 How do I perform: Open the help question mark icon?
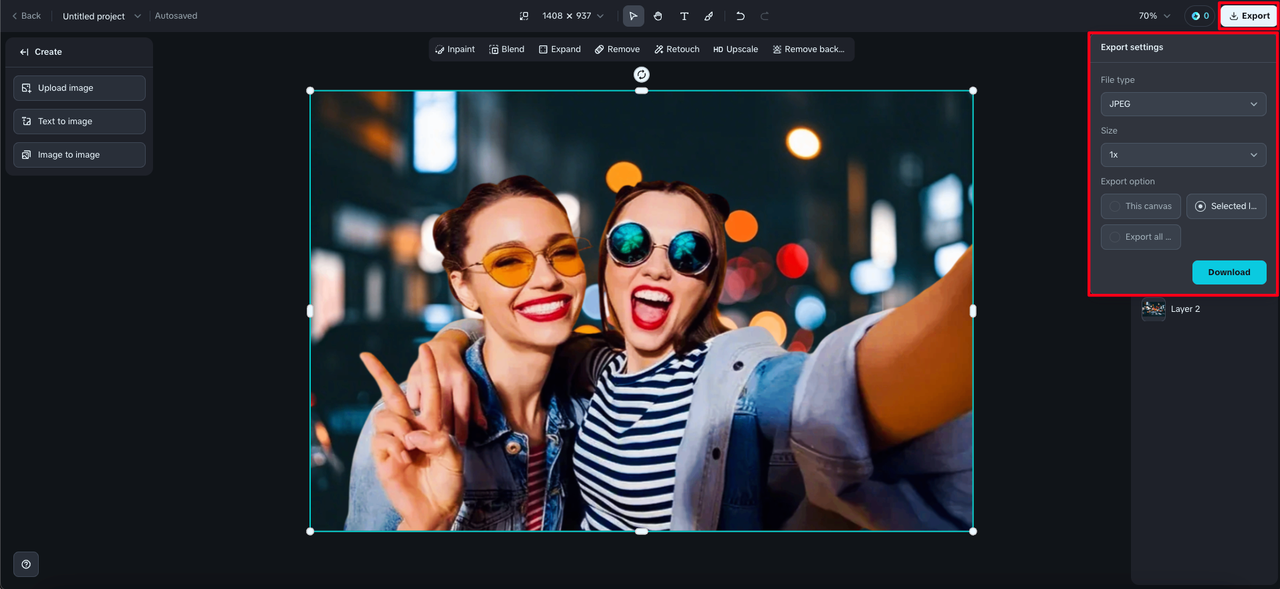[x=26, y=564]
